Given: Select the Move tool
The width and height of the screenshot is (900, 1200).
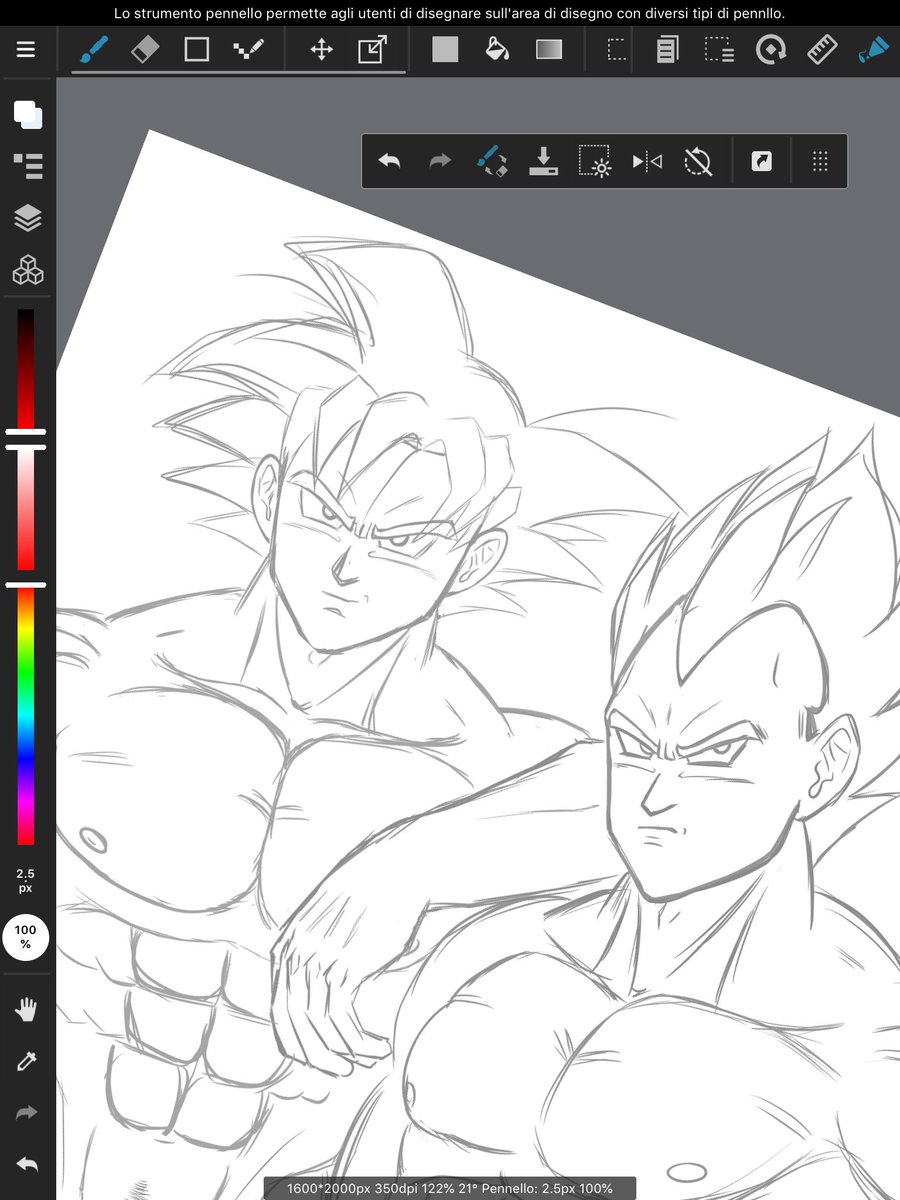Looking at the screenshot, I should [x=321, y=49].
